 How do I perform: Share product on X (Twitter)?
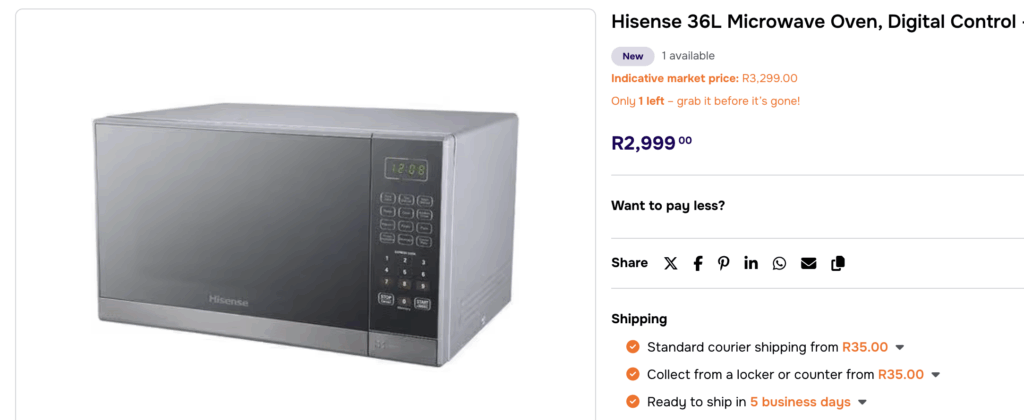click(671, 263)
